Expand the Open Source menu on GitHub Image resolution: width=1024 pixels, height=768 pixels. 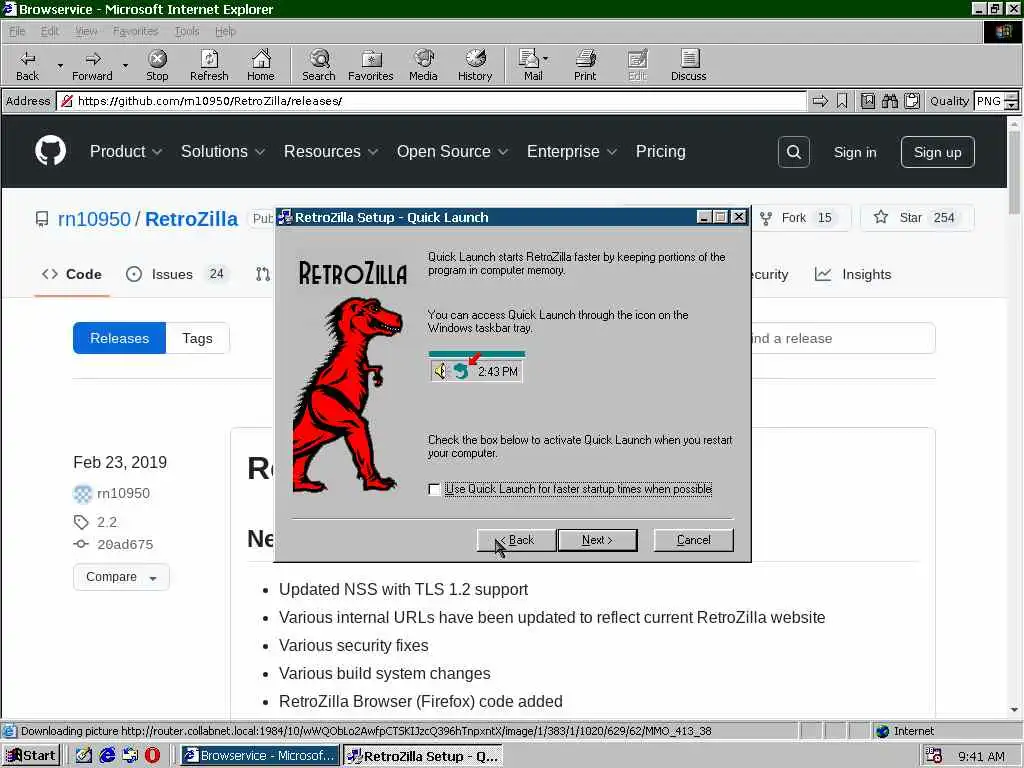452,152
